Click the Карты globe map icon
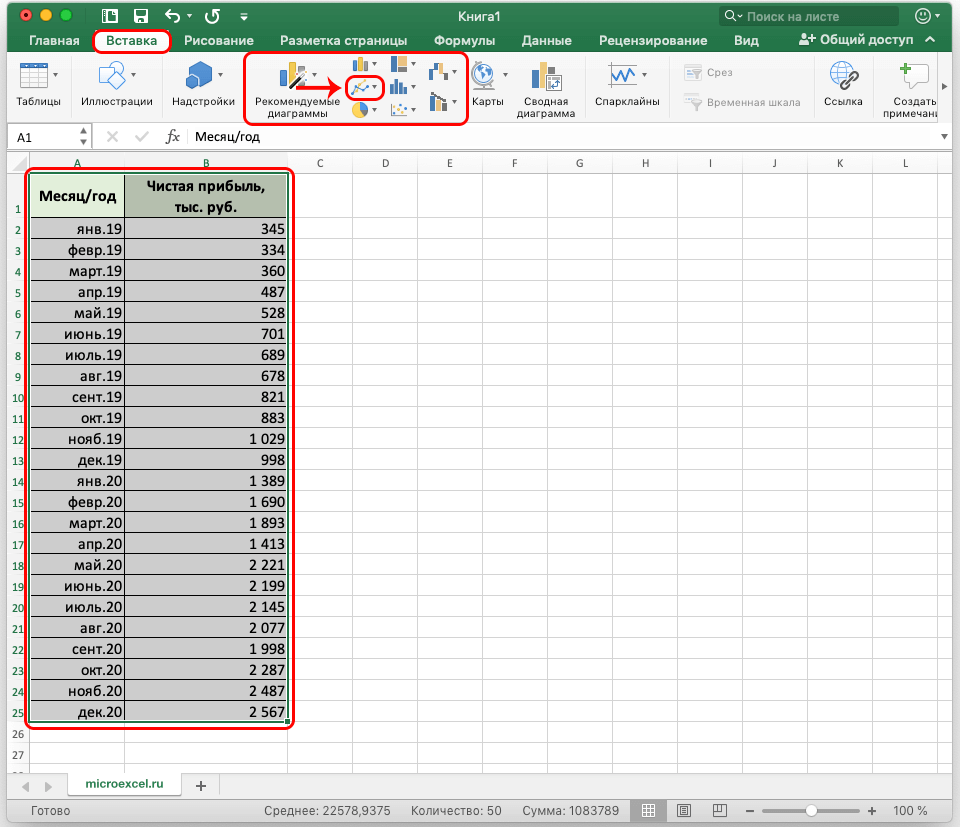The height and width of the screenshot is (827, 960). click(483, 75)
